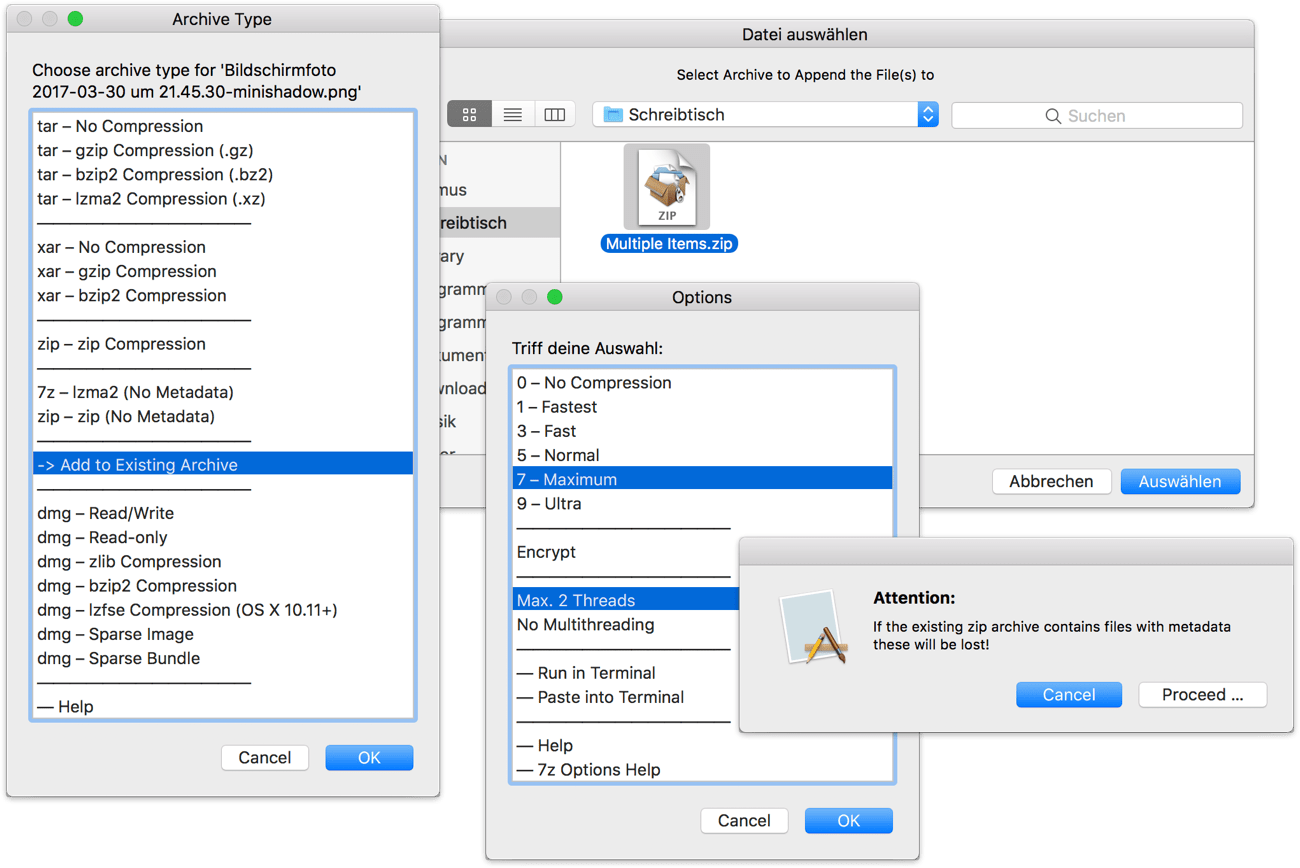The height and width of the screenshot is (868, 1300).
Task: Select -> Add to Existing Archive
Action: 223,465
